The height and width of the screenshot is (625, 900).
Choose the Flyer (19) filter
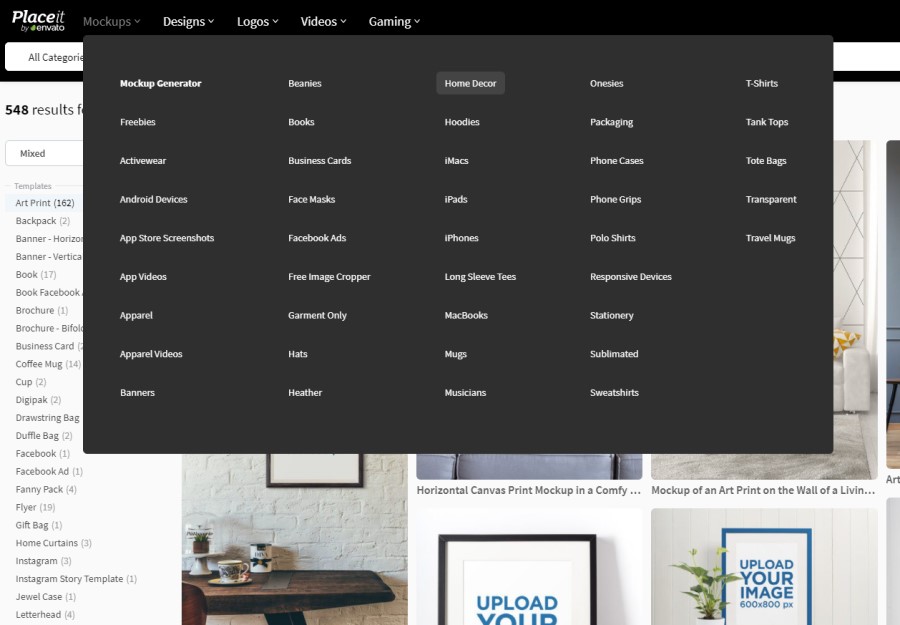click(35, 507)
